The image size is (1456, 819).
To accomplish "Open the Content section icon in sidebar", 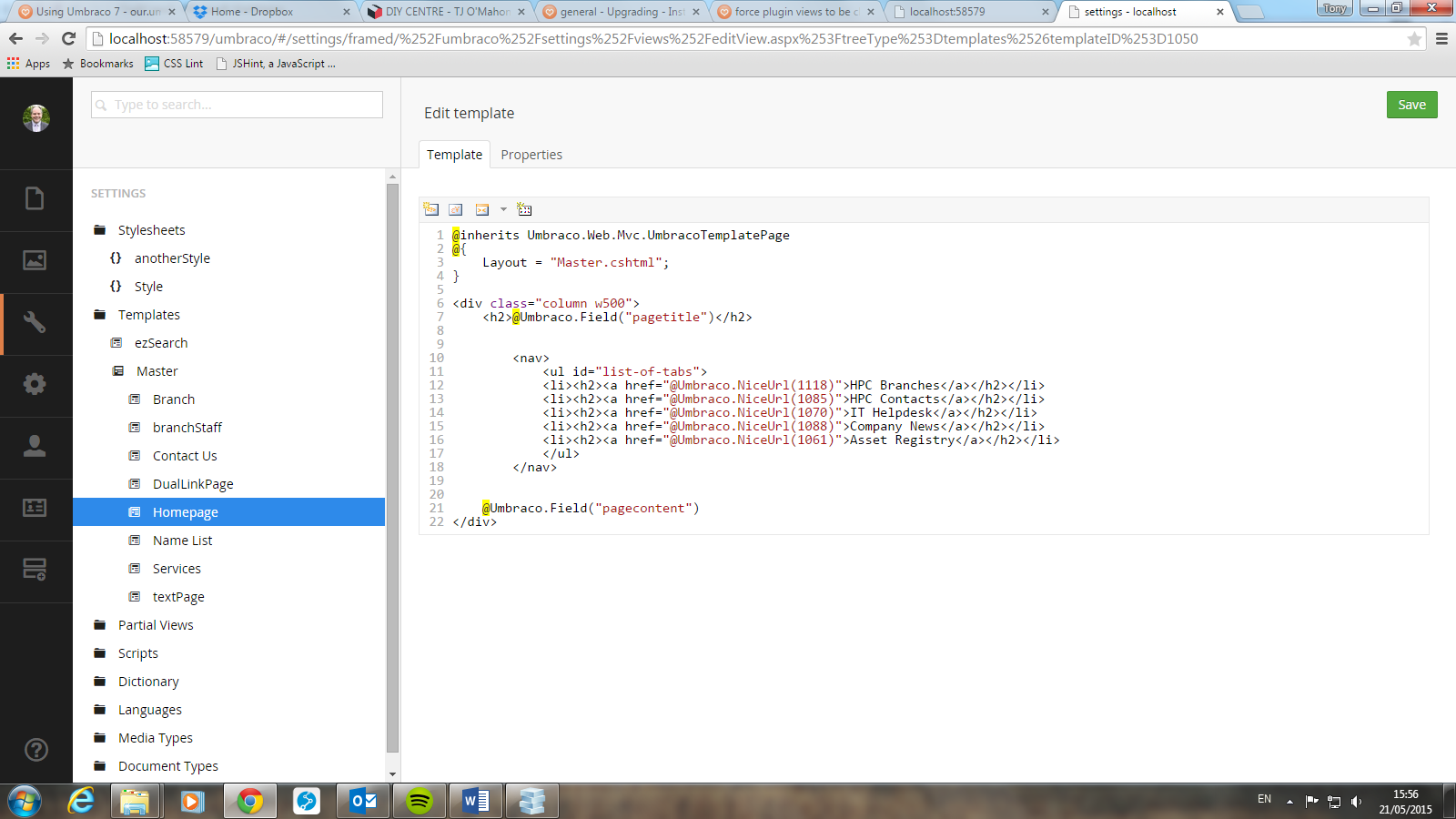I will click(x=35, y=198).
